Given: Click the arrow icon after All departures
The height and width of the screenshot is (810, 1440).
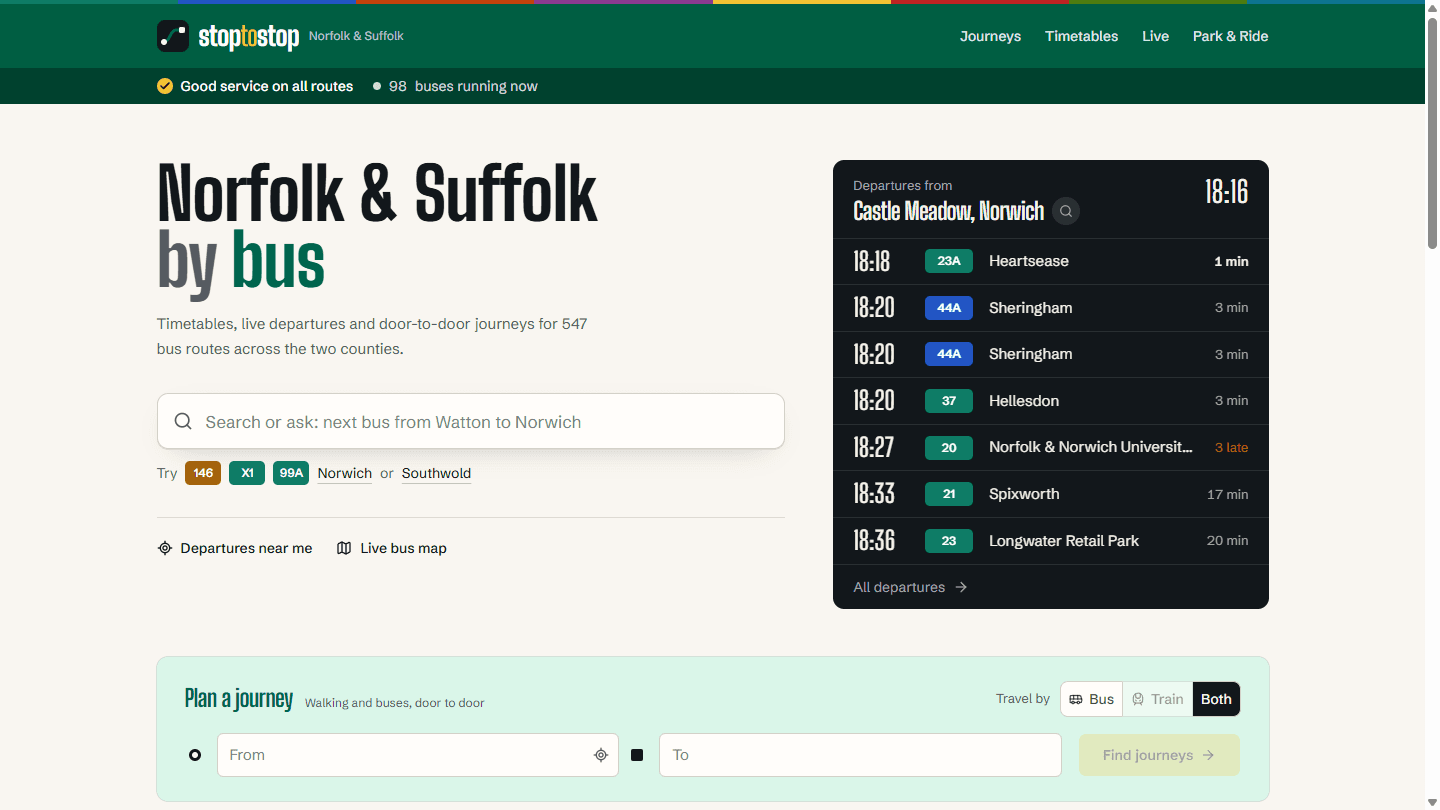Looking at the screenshot, I should click(x=961, y=587).
